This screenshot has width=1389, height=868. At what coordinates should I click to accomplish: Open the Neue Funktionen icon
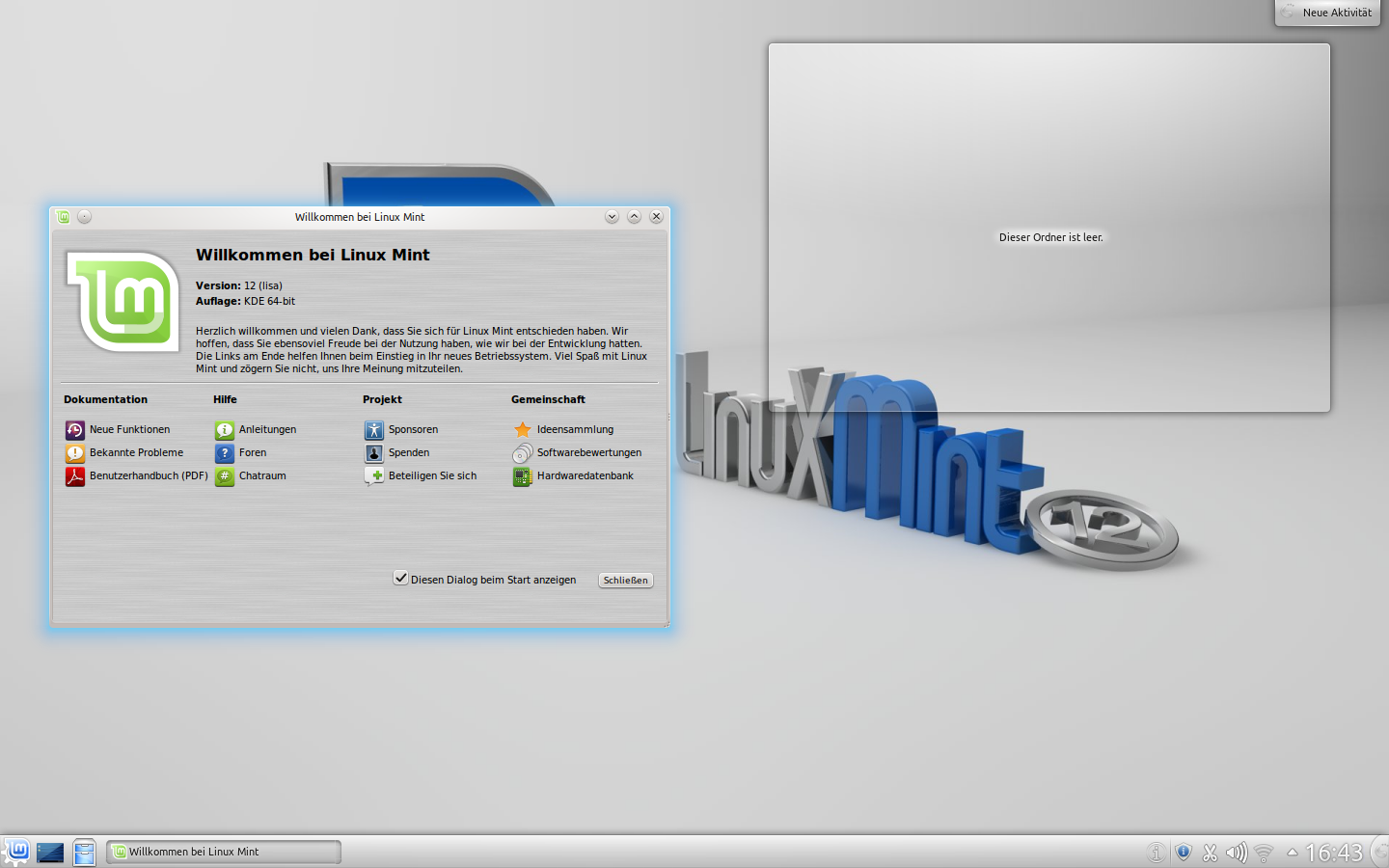(75, 430)
